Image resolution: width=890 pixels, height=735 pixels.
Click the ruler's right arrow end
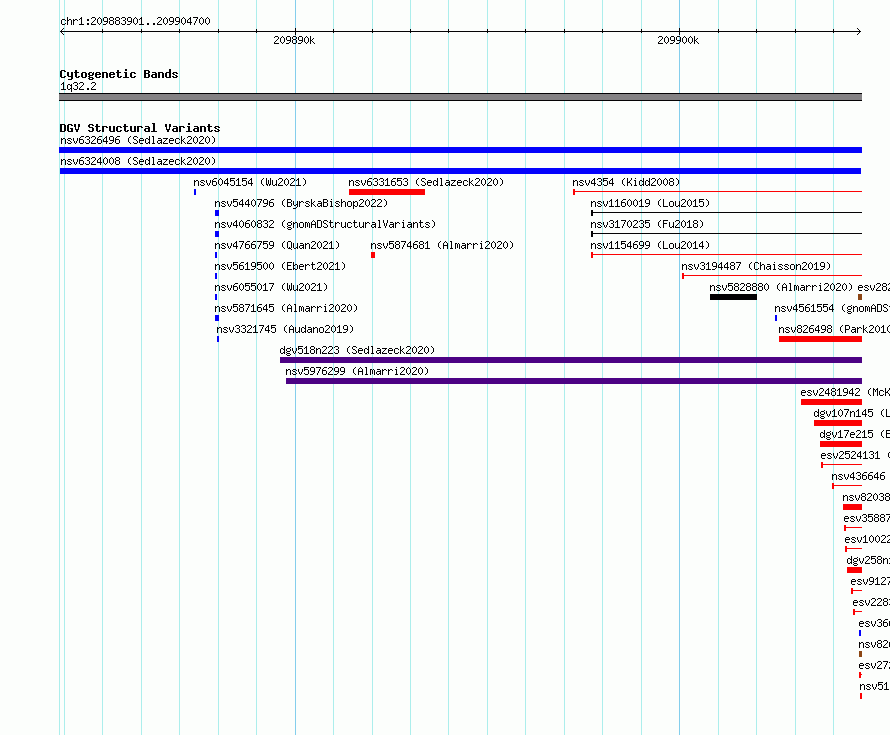coord(859,31)
